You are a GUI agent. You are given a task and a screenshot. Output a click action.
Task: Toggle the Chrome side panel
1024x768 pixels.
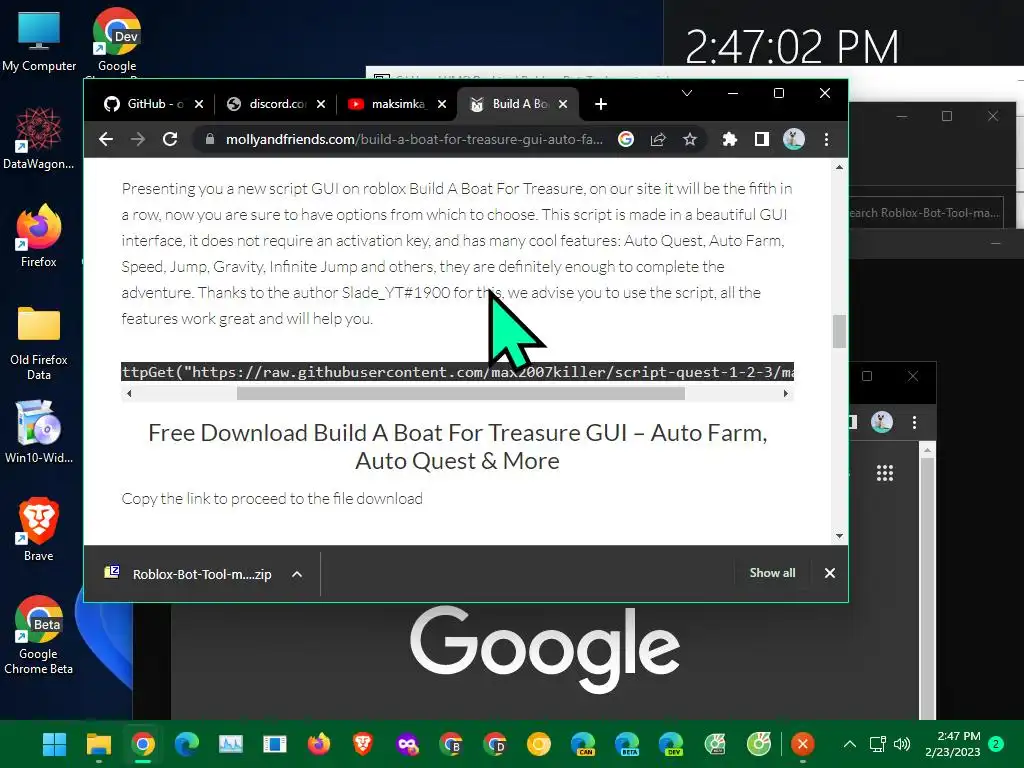pyautogui.click(x=761, y=139)
